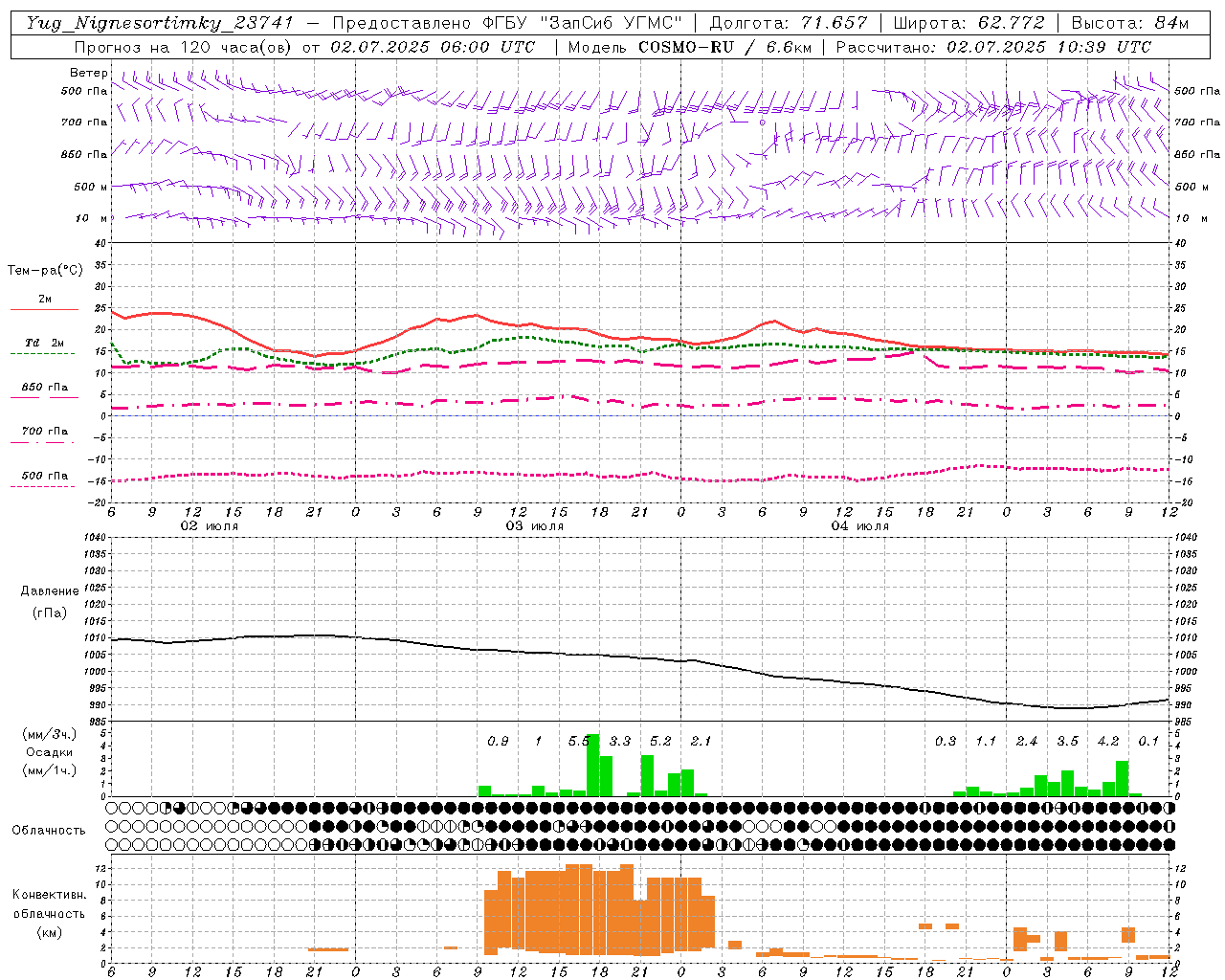Click the precipitation total 2.1
The height and width of the screenshot is (980, 1225).
[701, 741]
